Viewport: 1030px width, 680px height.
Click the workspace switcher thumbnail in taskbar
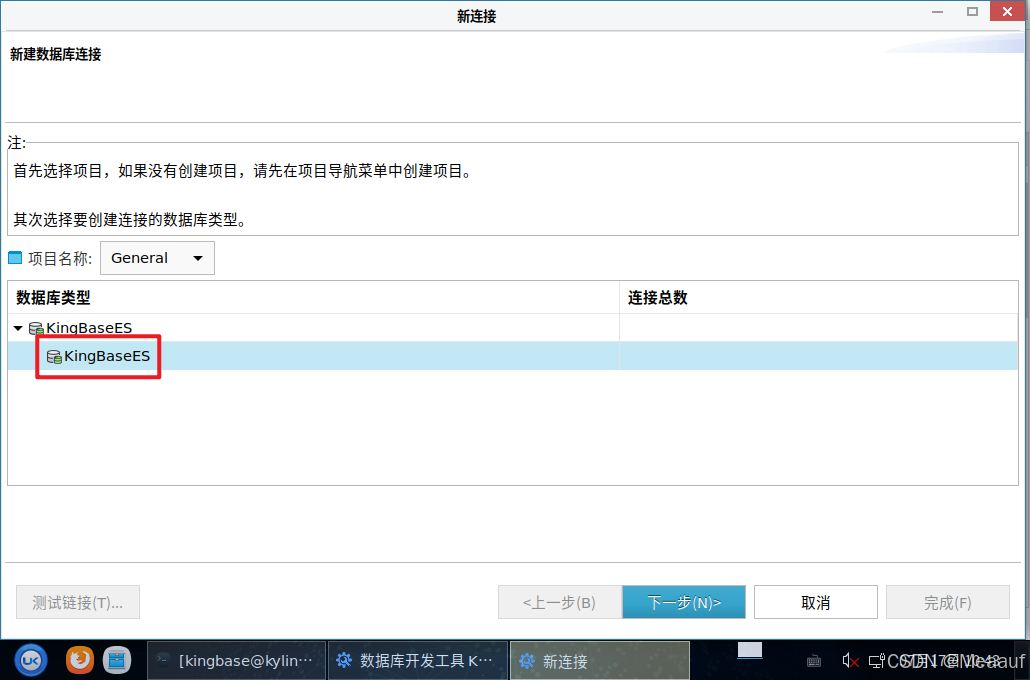click(750, 650)
